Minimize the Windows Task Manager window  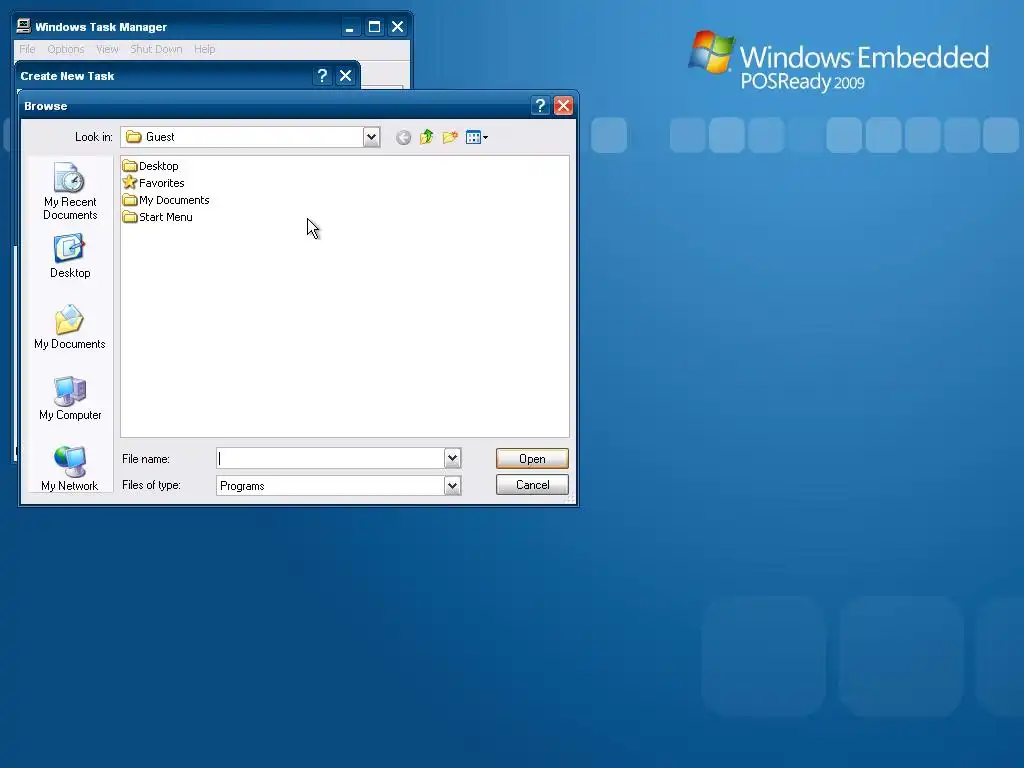(x=350, y=27)
